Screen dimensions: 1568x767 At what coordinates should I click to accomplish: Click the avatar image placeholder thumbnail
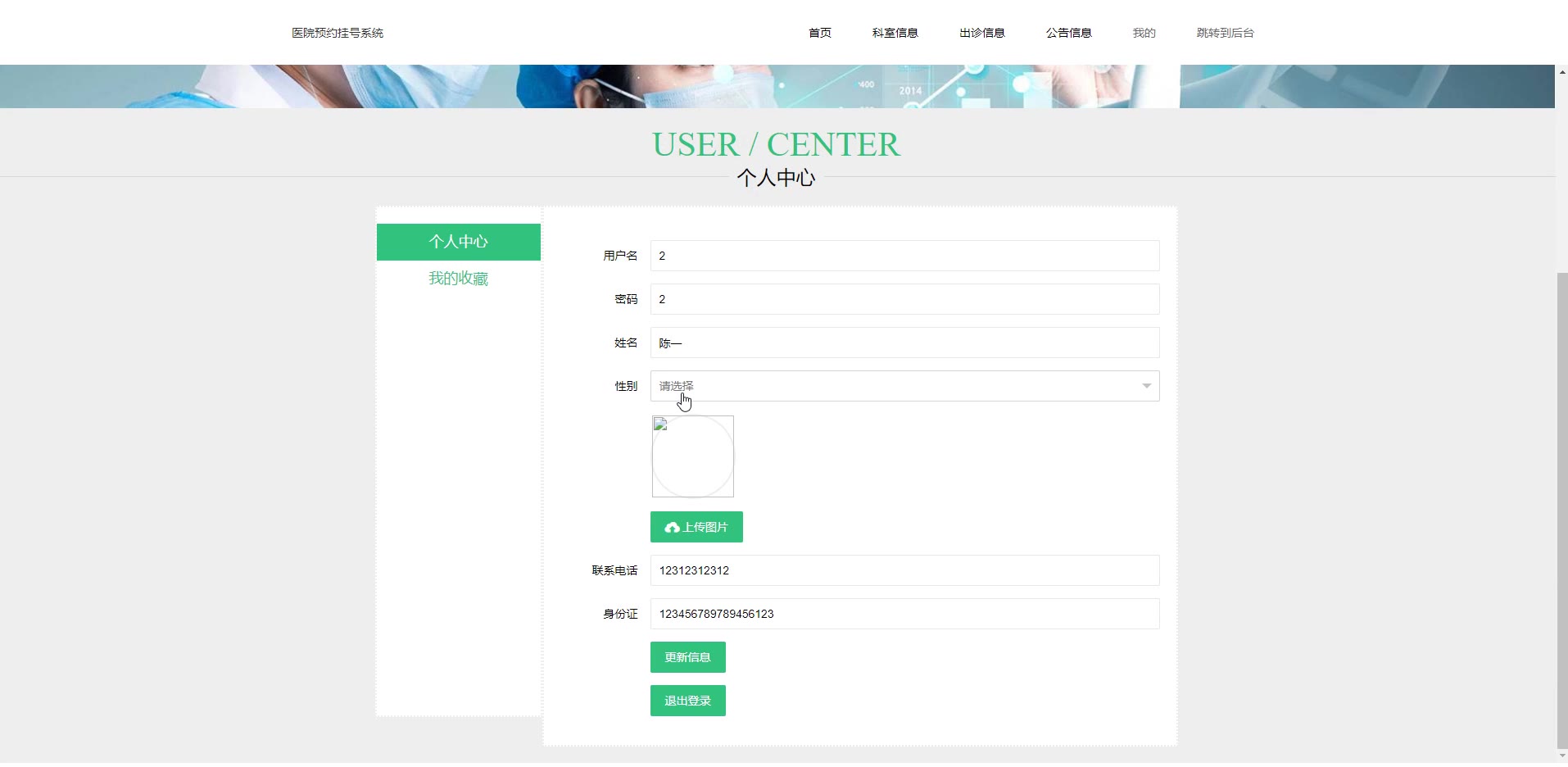click(693, 456)
